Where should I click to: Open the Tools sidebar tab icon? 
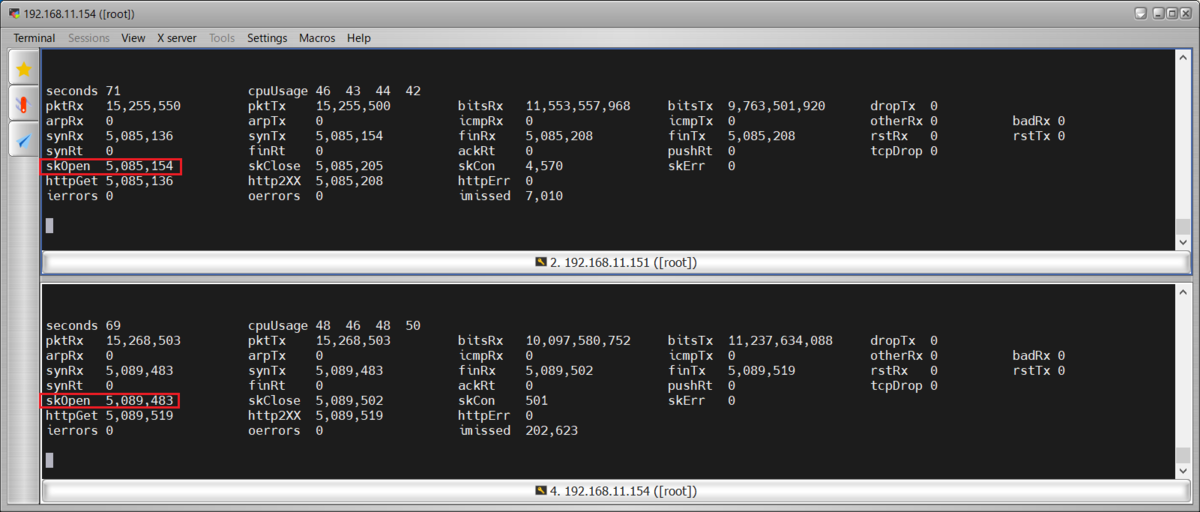coord(24,104)
